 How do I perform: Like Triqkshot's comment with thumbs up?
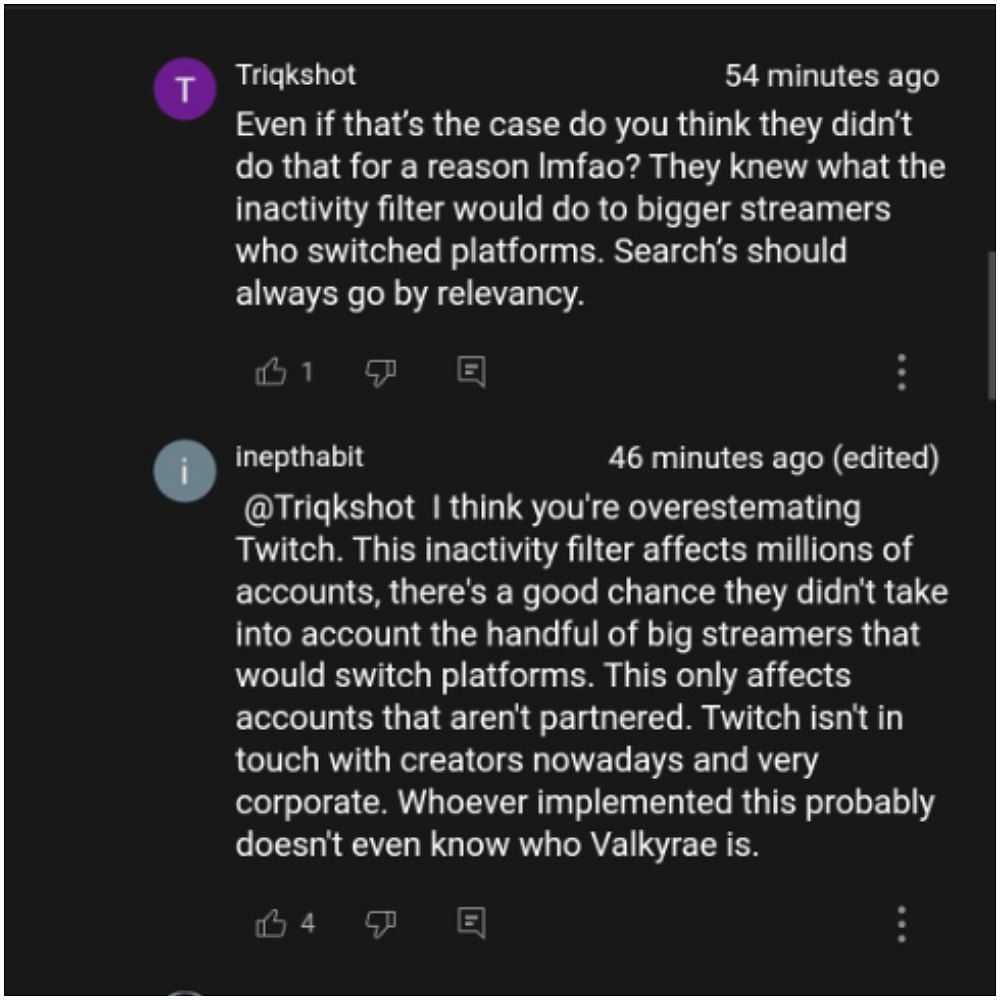point(271,373)
